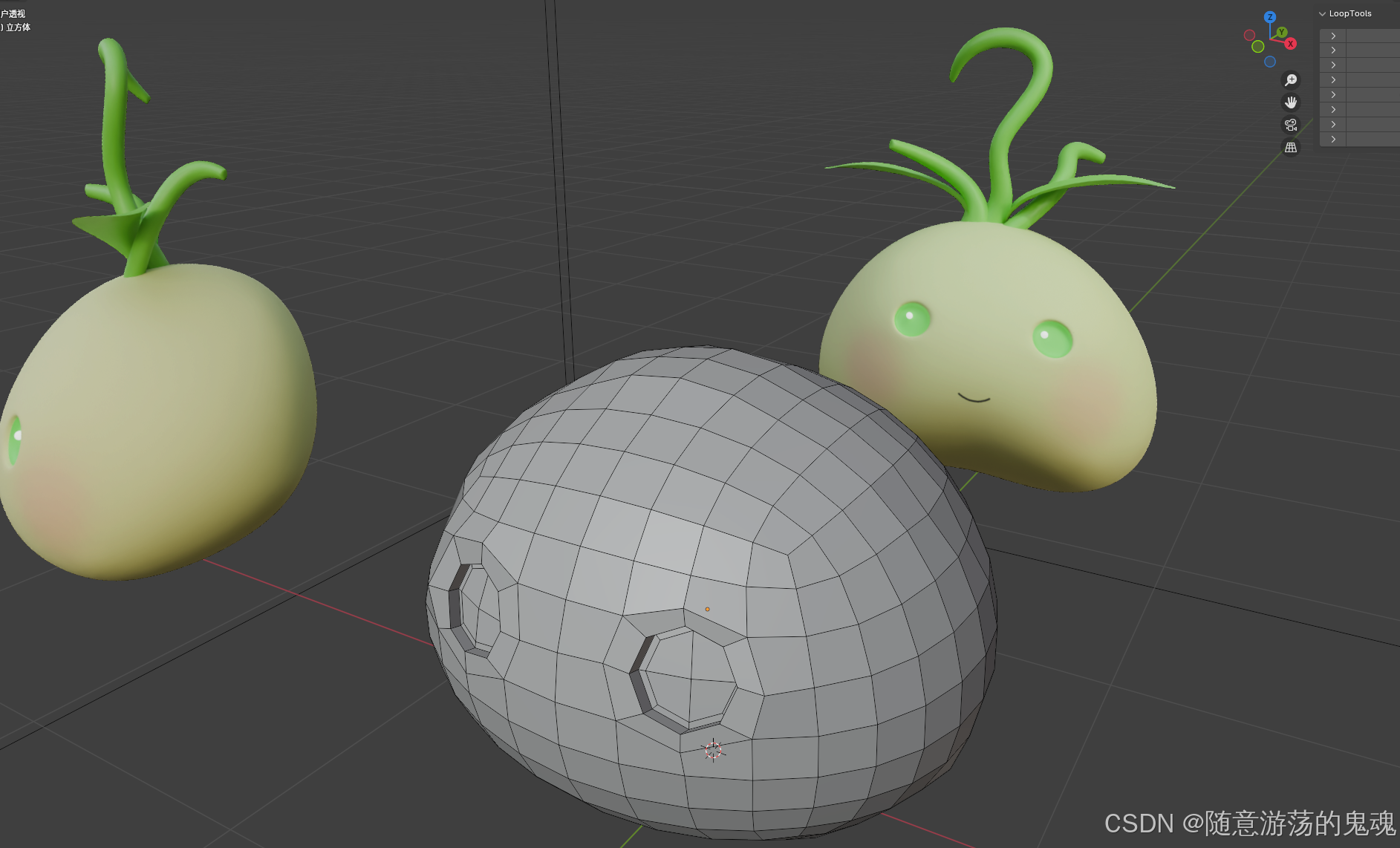Image resolution: width=1400 pixels, height=848 pixels.
Task: Click the negative X axis circle on gizmo
Action: pyautogui.click(x=1249, y=35)
